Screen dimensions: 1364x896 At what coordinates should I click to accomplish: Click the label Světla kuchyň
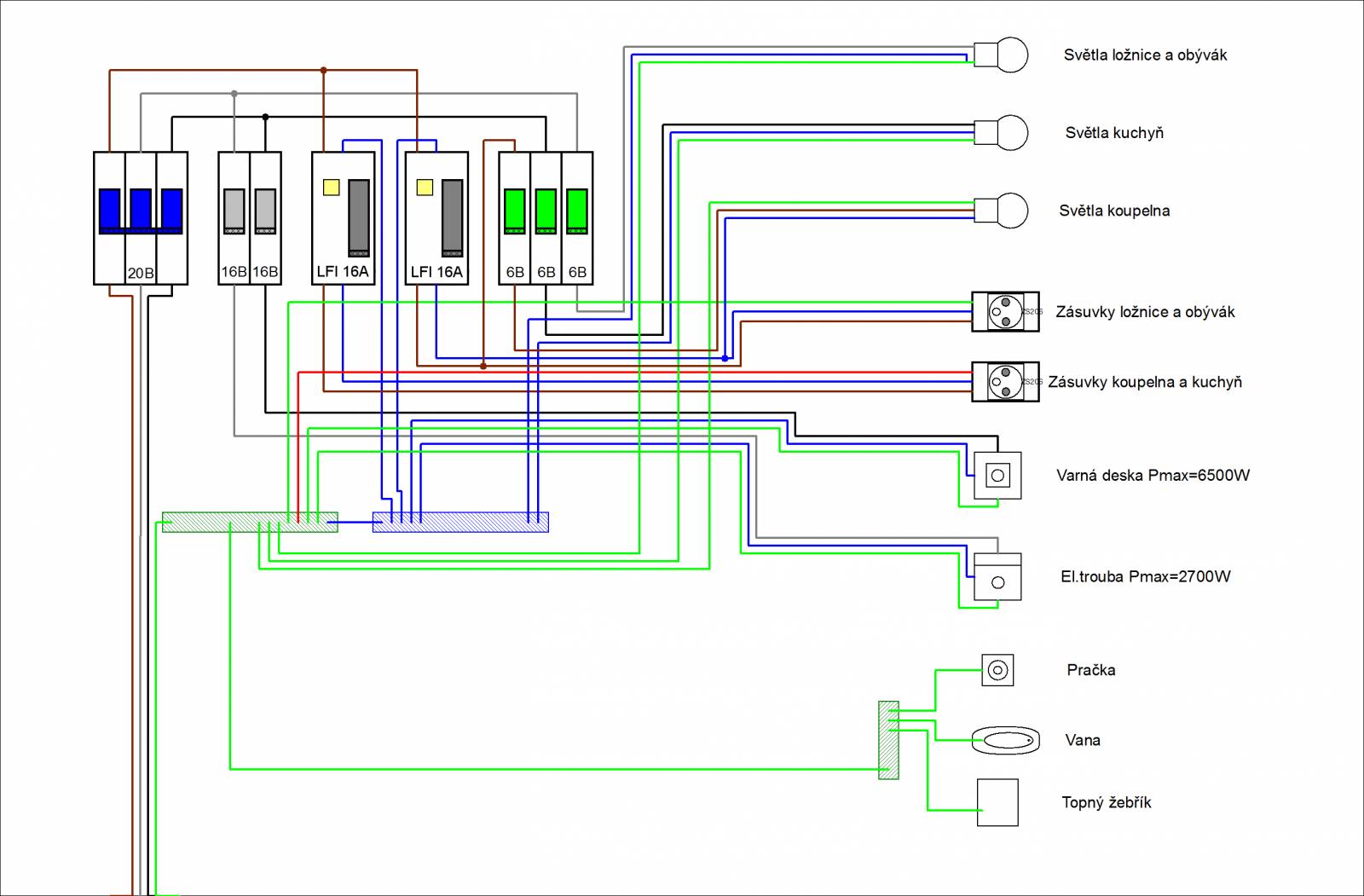click(x=1114, y=133)
